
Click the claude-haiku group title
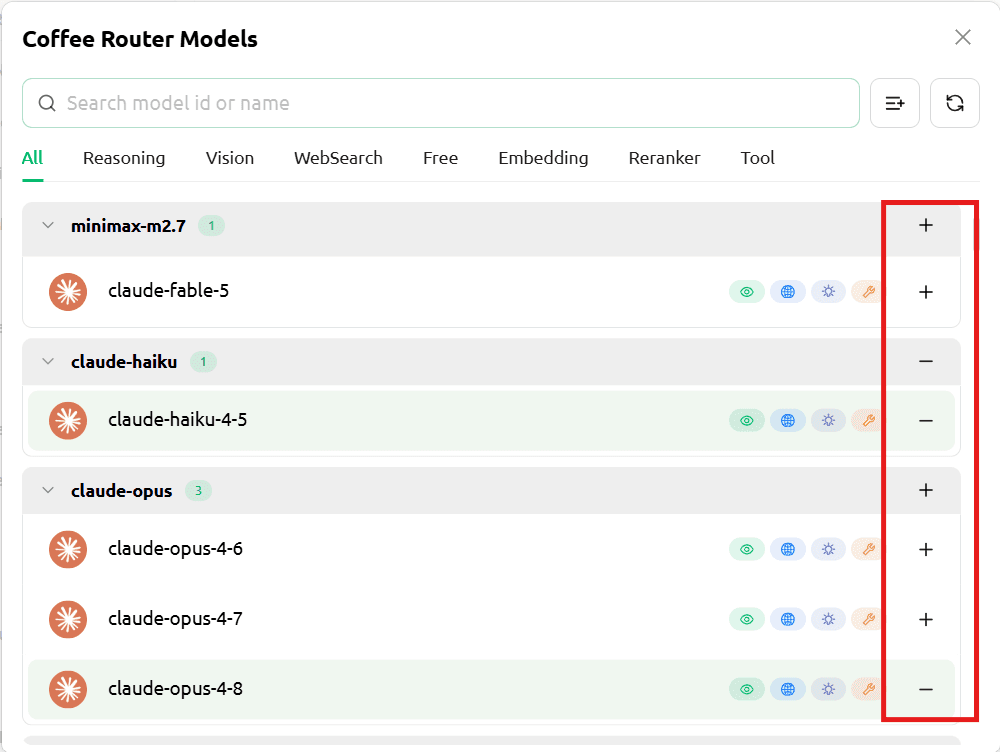[x=124, y=362]
